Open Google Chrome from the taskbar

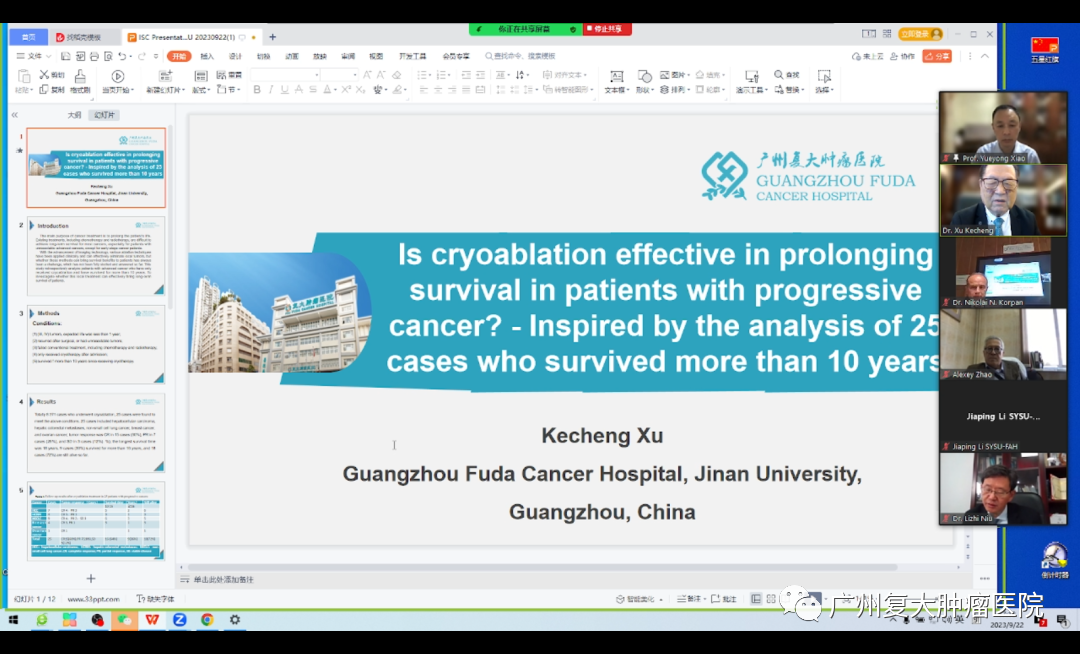207,620
